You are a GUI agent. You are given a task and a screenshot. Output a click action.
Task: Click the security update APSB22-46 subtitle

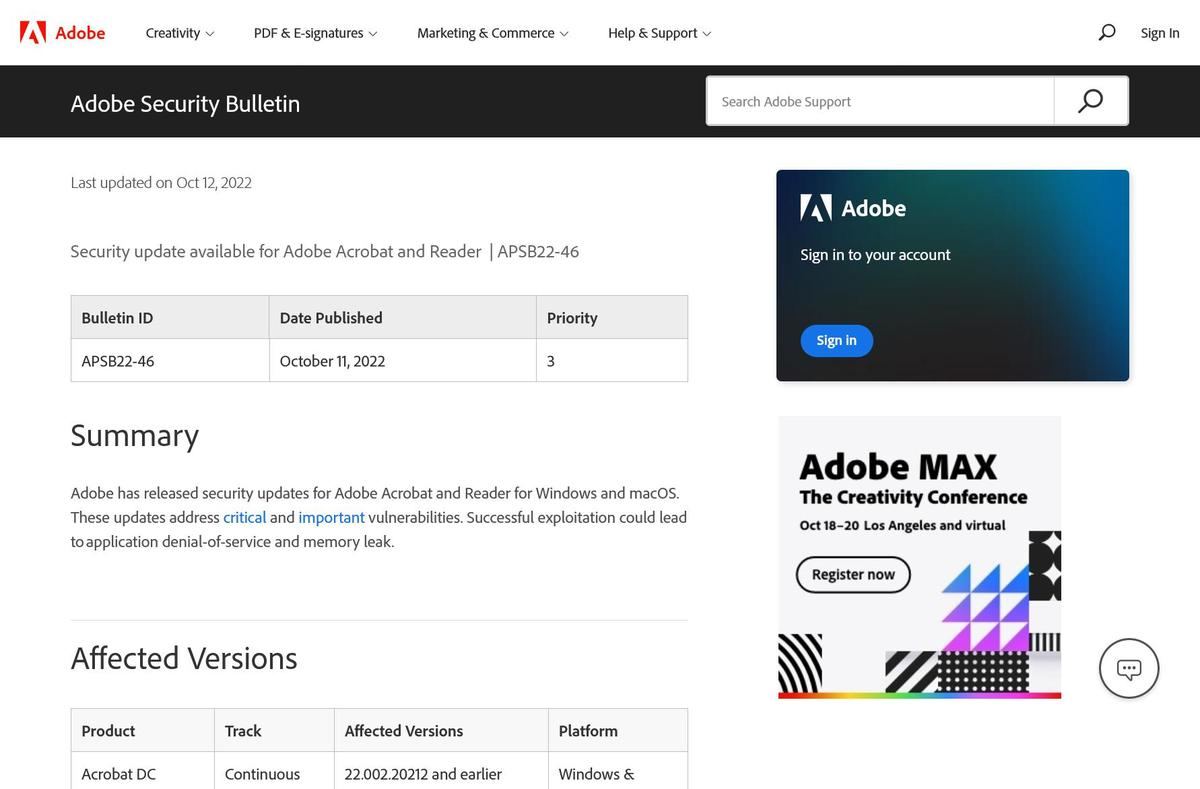point(325,251)
